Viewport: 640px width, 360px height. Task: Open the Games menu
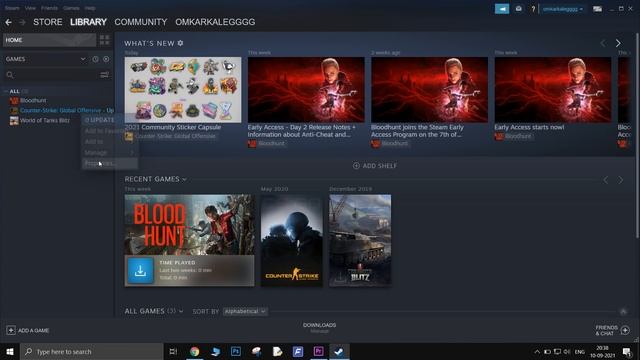coord(71,8)
